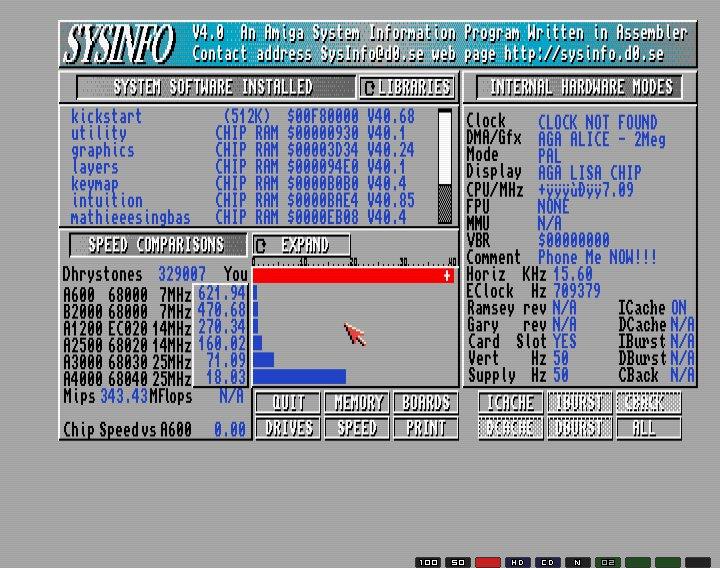This screenshot has height=568, width=720.
Task: Click the emulator status bar '100' indicator
Action: 428,562
